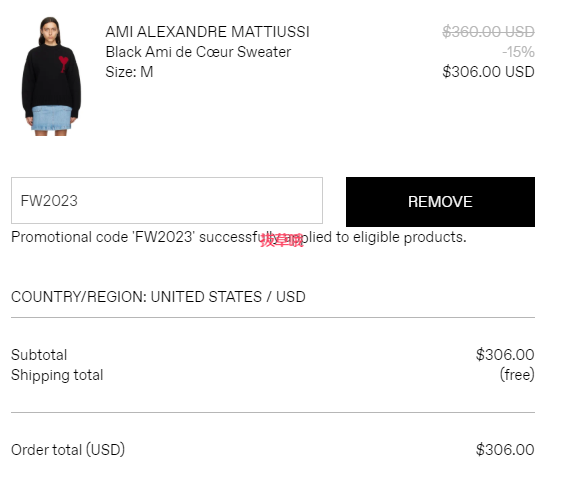Click the red watermark text over the message

[x=282, y=240]
